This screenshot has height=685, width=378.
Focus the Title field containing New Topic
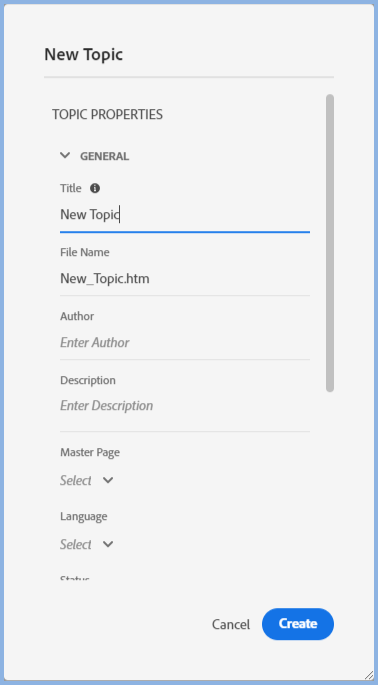(x=185, y=214)
